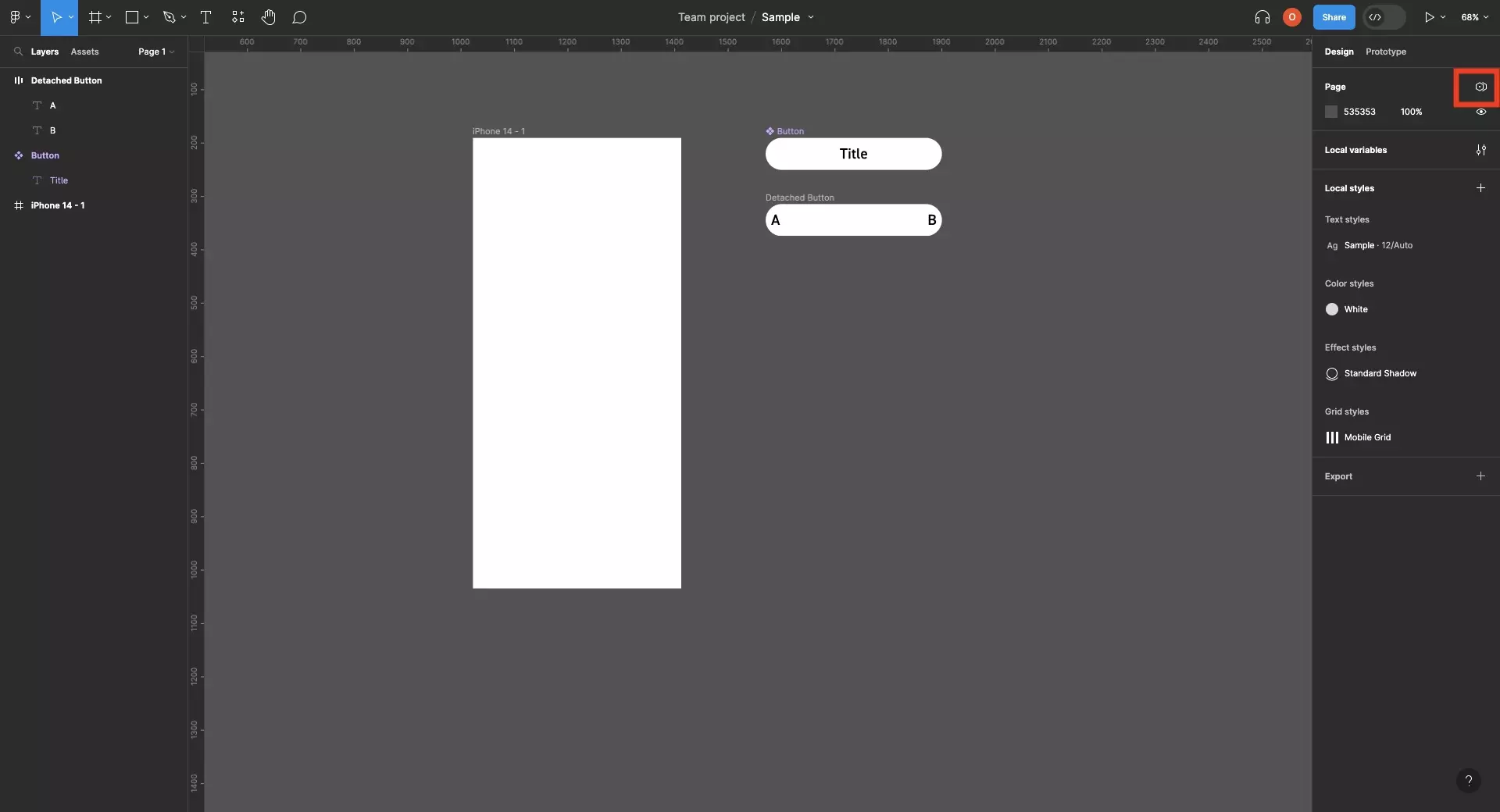Open the Move tool options dropdown

pos(71,17)
